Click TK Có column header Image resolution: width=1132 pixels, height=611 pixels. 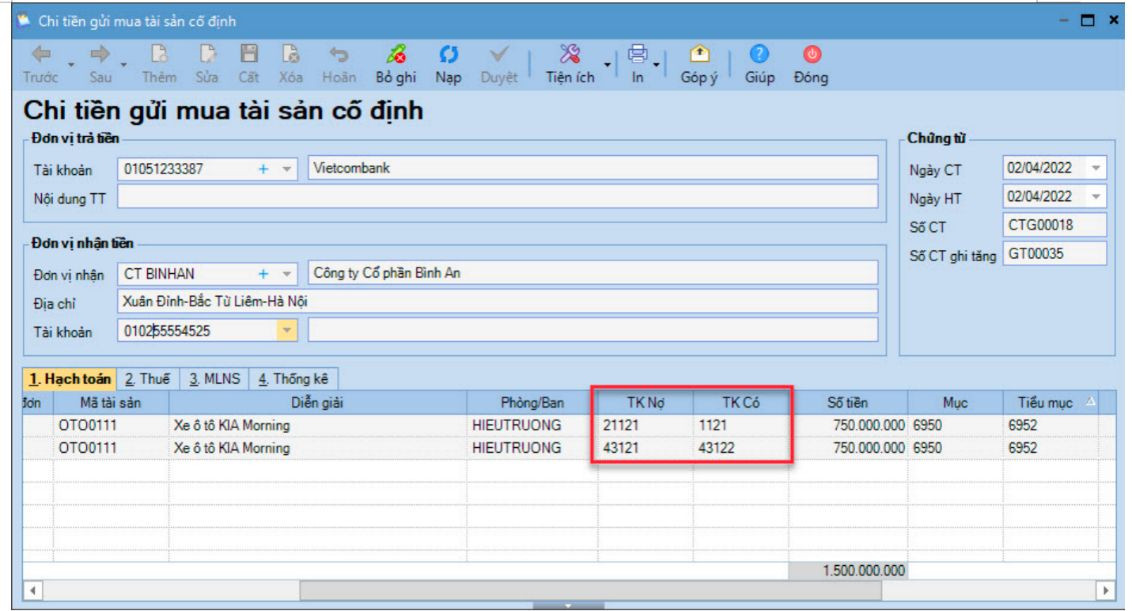[x=741, y=403]
